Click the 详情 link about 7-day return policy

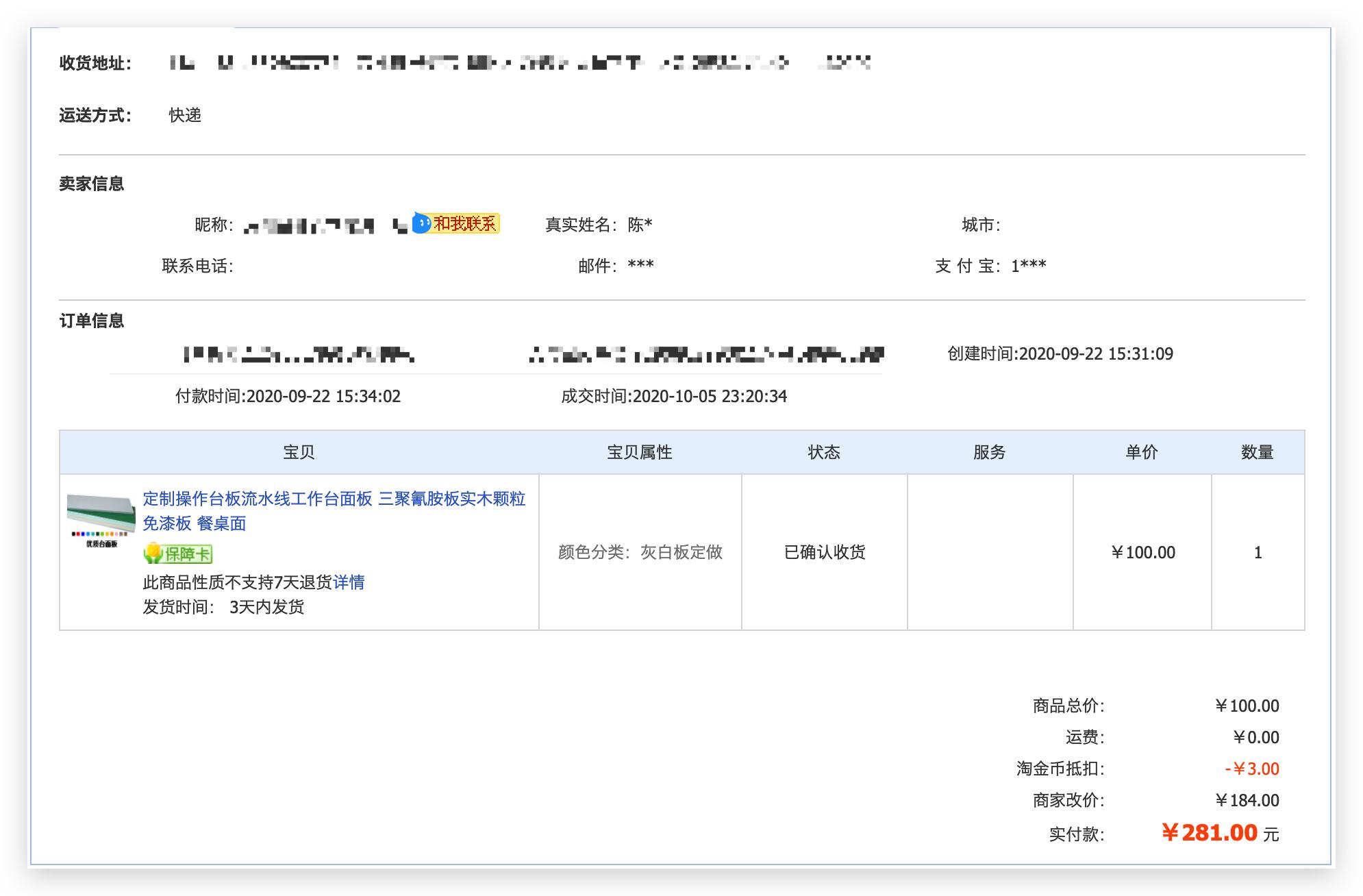351,582
